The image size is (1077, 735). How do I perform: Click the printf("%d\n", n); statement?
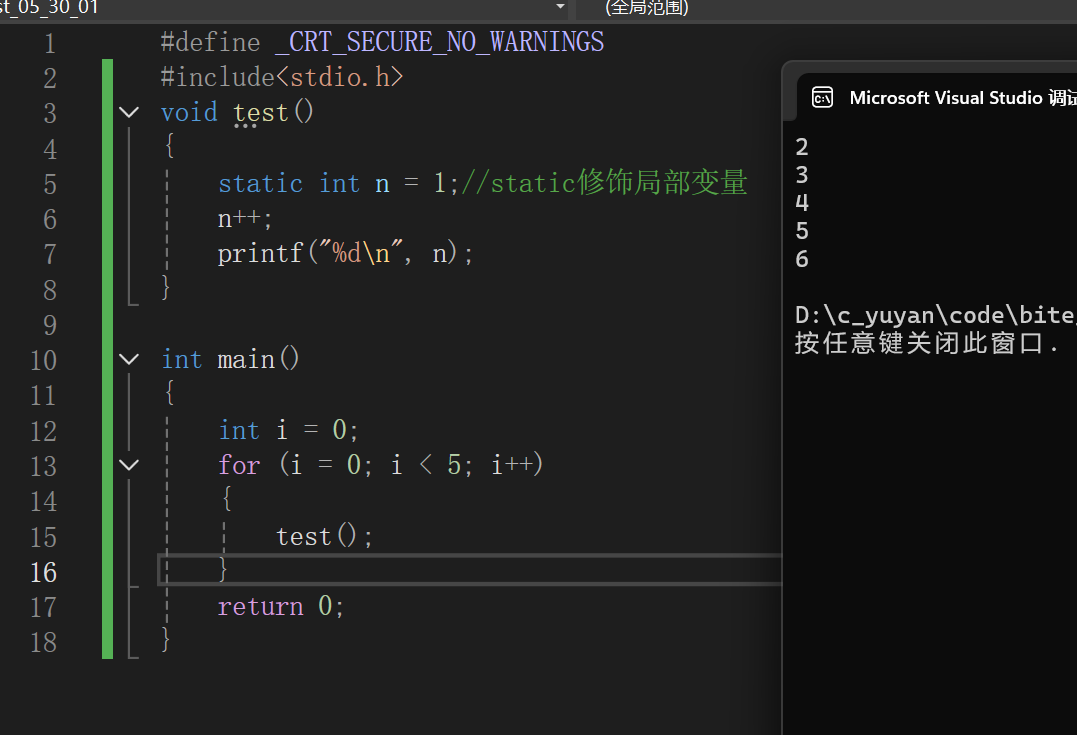(x=345, y=253)
